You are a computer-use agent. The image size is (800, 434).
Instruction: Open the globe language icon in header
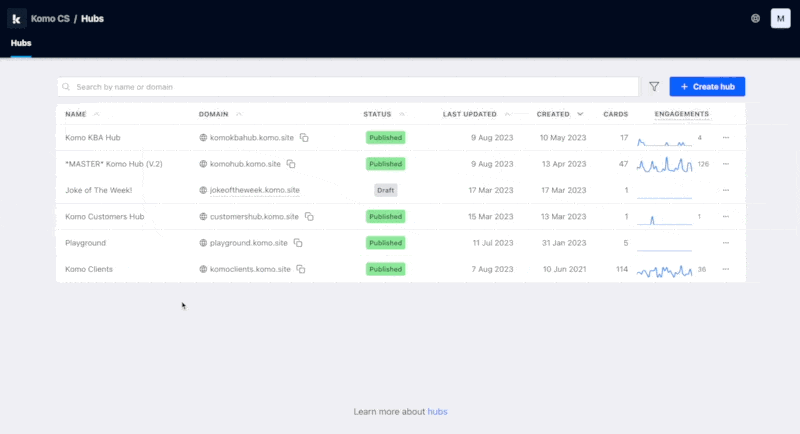pyautogui.click(x=755, y=18)
